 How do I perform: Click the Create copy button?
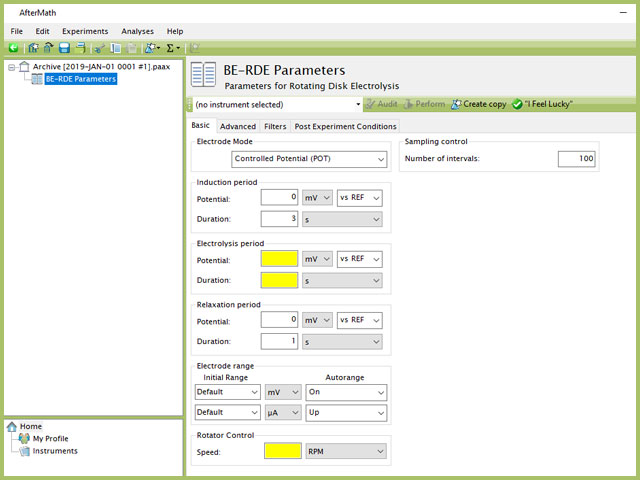tap(479, 104)
